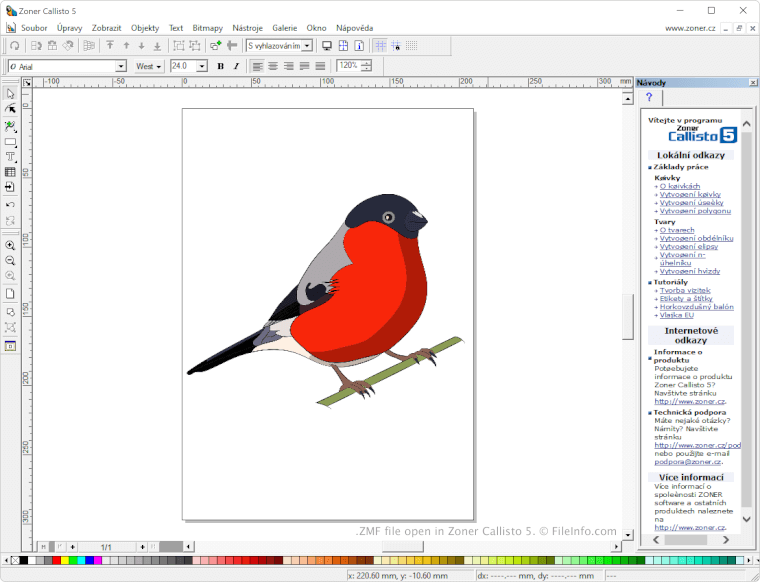Viewport: 760px width, 582px height.
Task: Click the zoom out magnifier icon
Action: 10,260
